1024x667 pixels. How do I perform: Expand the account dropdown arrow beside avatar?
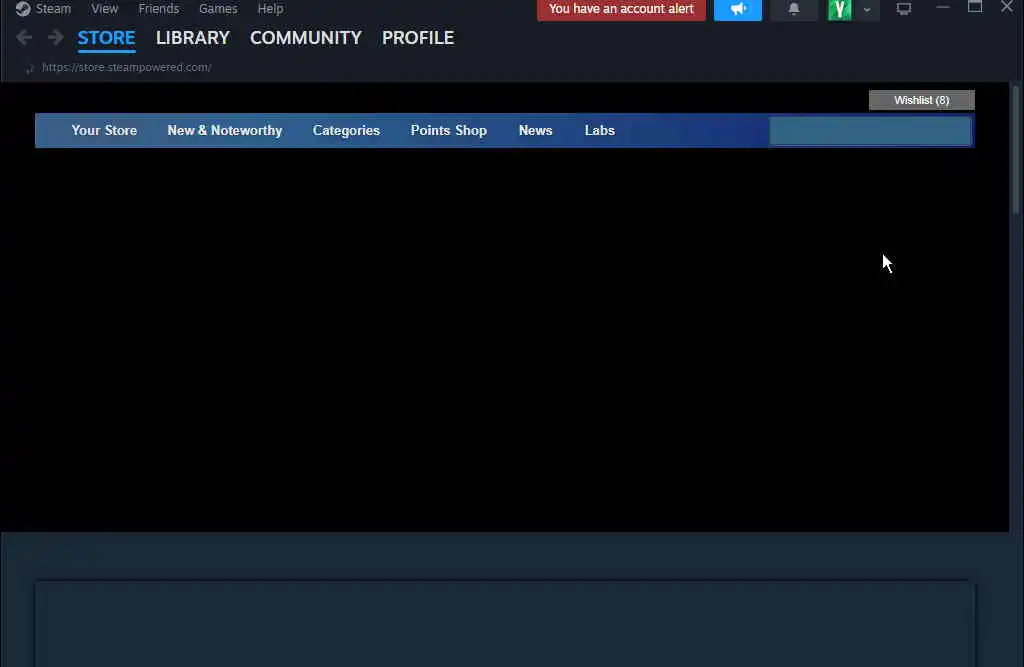click(x=867, y=10)
